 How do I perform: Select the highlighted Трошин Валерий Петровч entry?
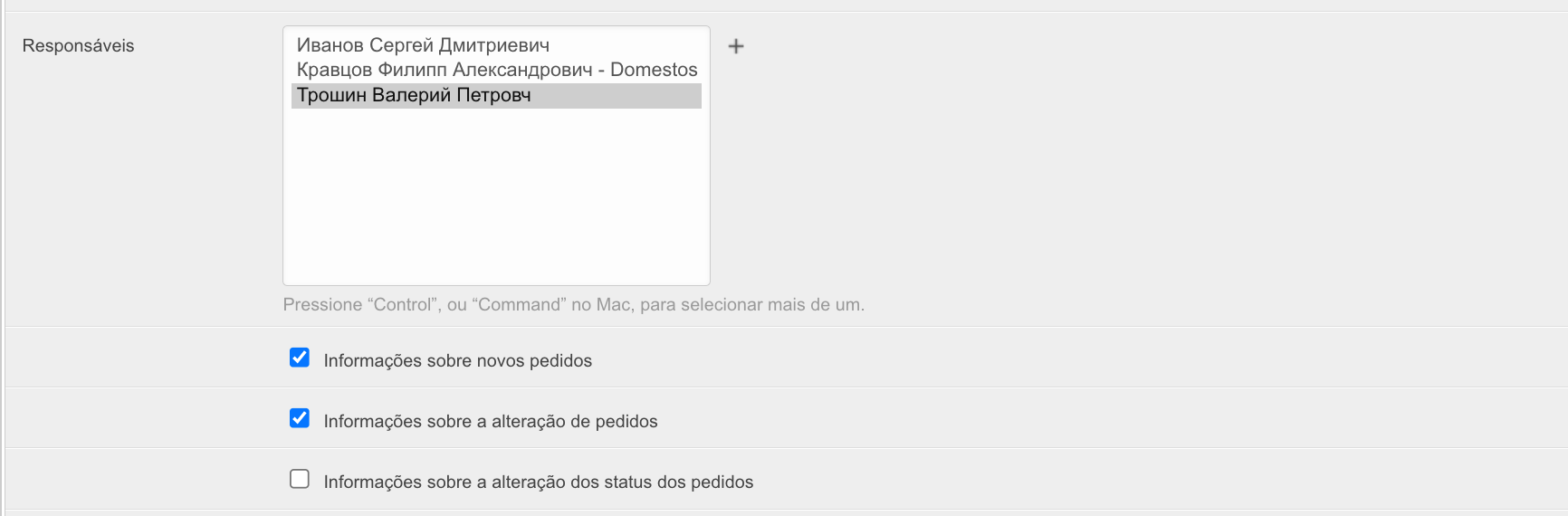pyautogui.click(x=414, y=95)
